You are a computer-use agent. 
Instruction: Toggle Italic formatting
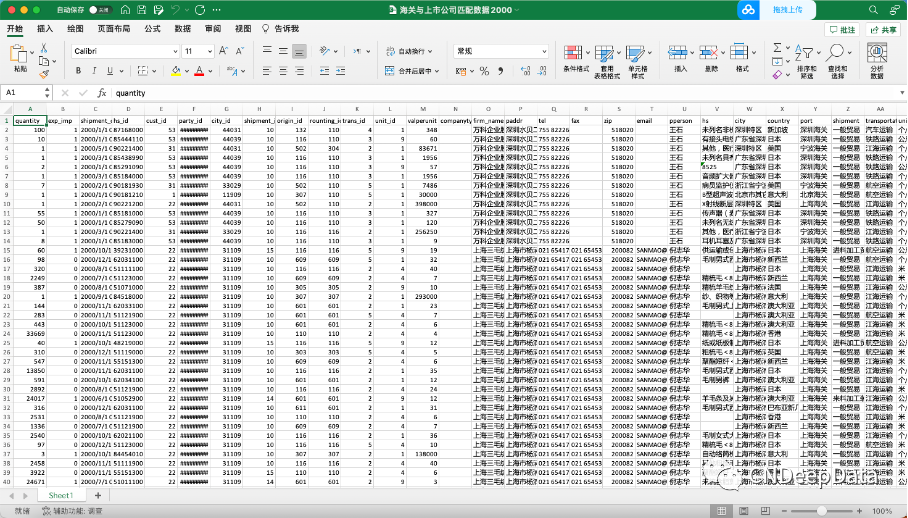click(94, 71)
